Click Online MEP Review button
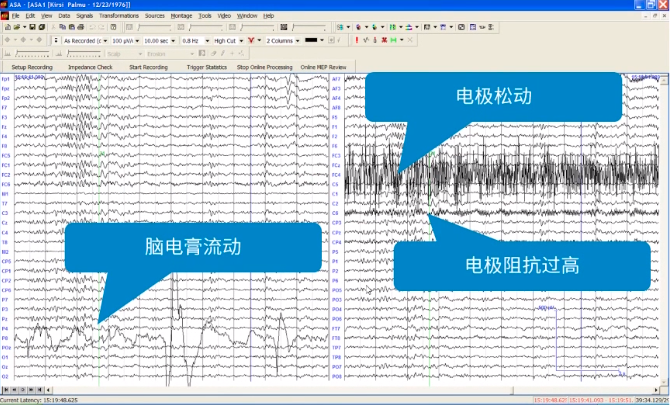 (323, 67)
